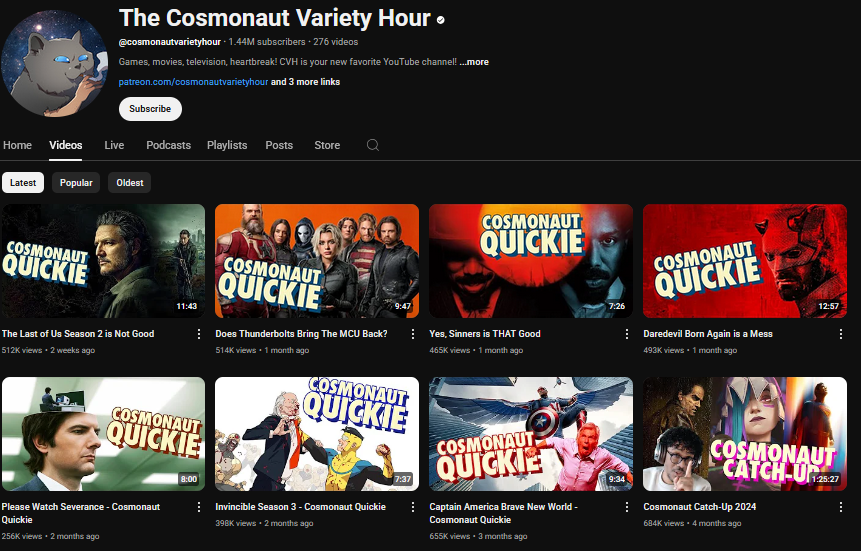The height and width of the screenshot is (551, 861).
Task: Switch to the Live tab
Action: tap(114, 145)
